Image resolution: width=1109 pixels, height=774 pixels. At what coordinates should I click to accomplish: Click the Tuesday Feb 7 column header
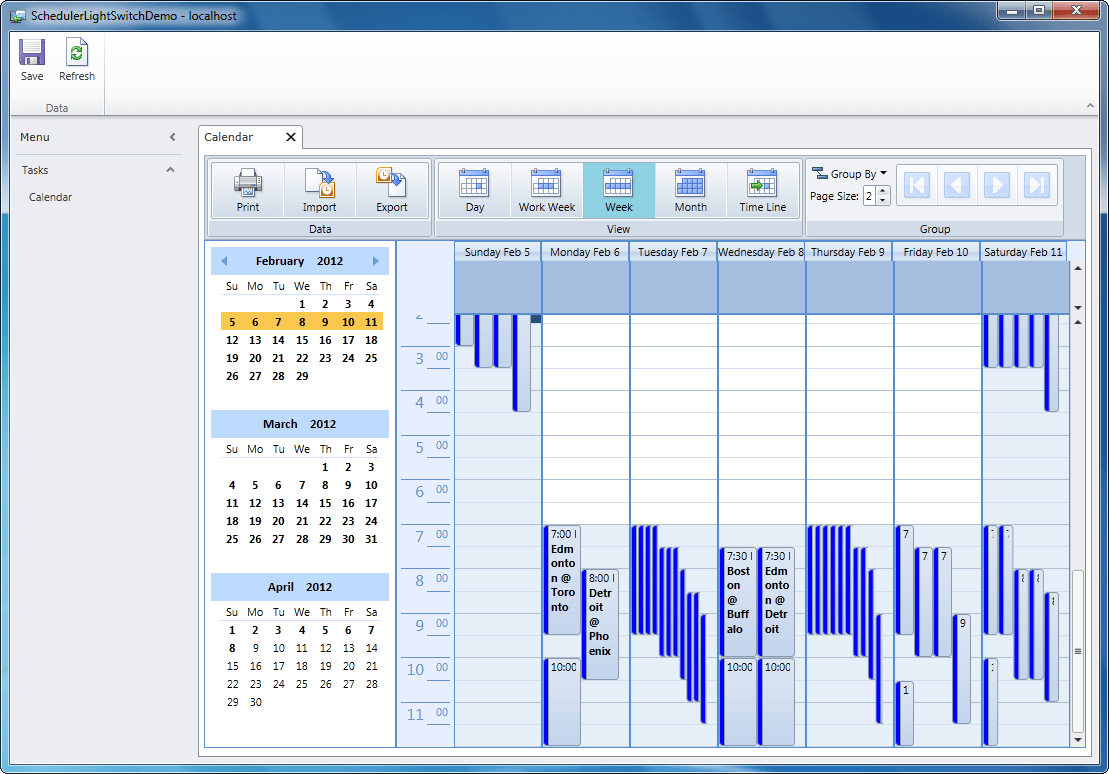pyautogui.click(x=673, y=252)
